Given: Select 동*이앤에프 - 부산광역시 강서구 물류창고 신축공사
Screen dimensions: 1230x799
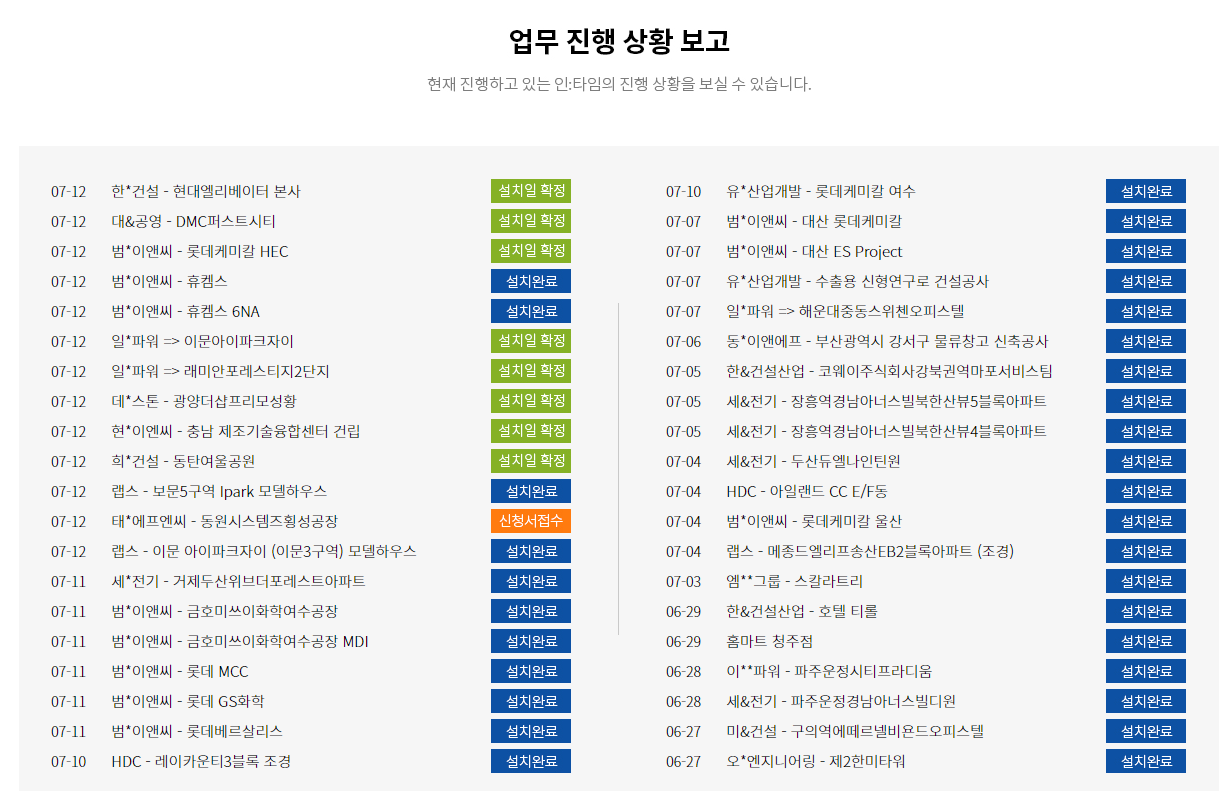Looking at the screenshot, I should [x=887, y=341].
